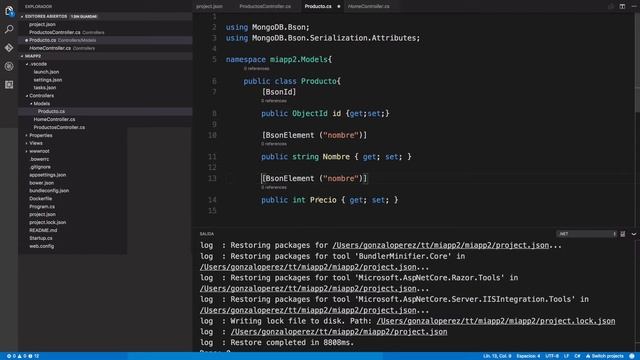Image resolution: width=640 pixels, height=360 pixels.
Task: Collapse the MIAPP2 project section
Action: [22, 56]
